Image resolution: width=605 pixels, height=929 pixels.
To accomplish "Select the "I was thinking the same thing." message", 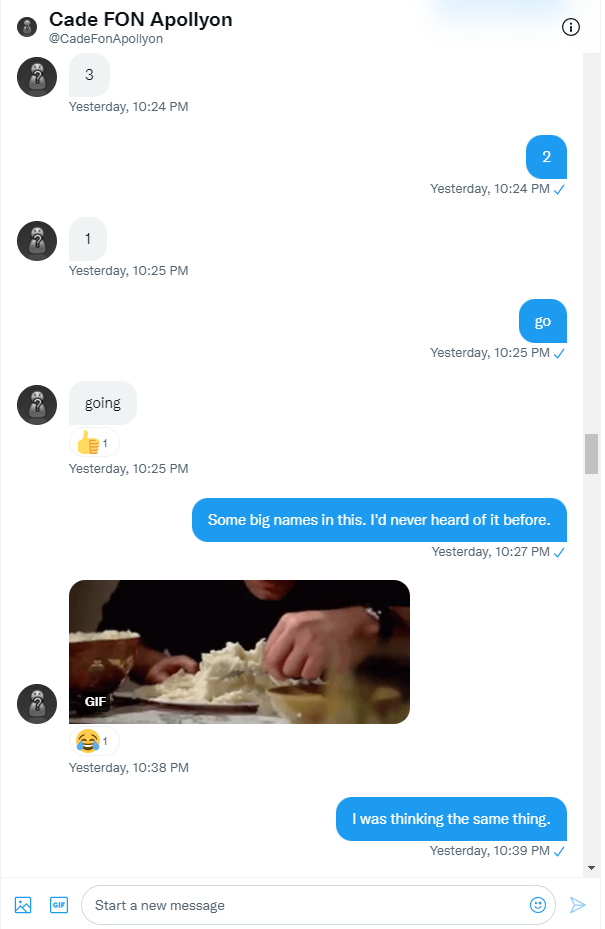I will (x=451, y=819).
